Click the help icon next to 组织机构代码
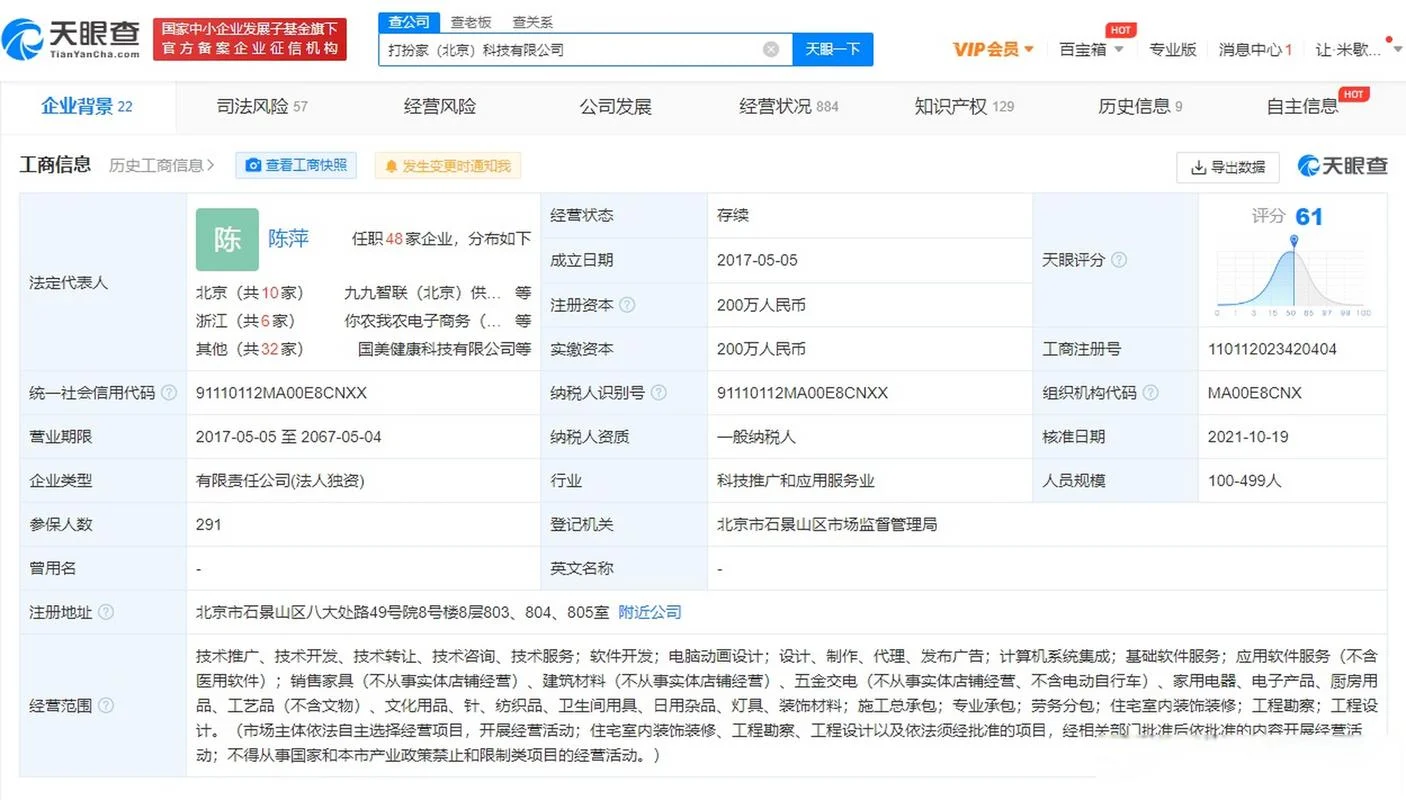The image size is (1406, 800). [x=1151, y=393]
